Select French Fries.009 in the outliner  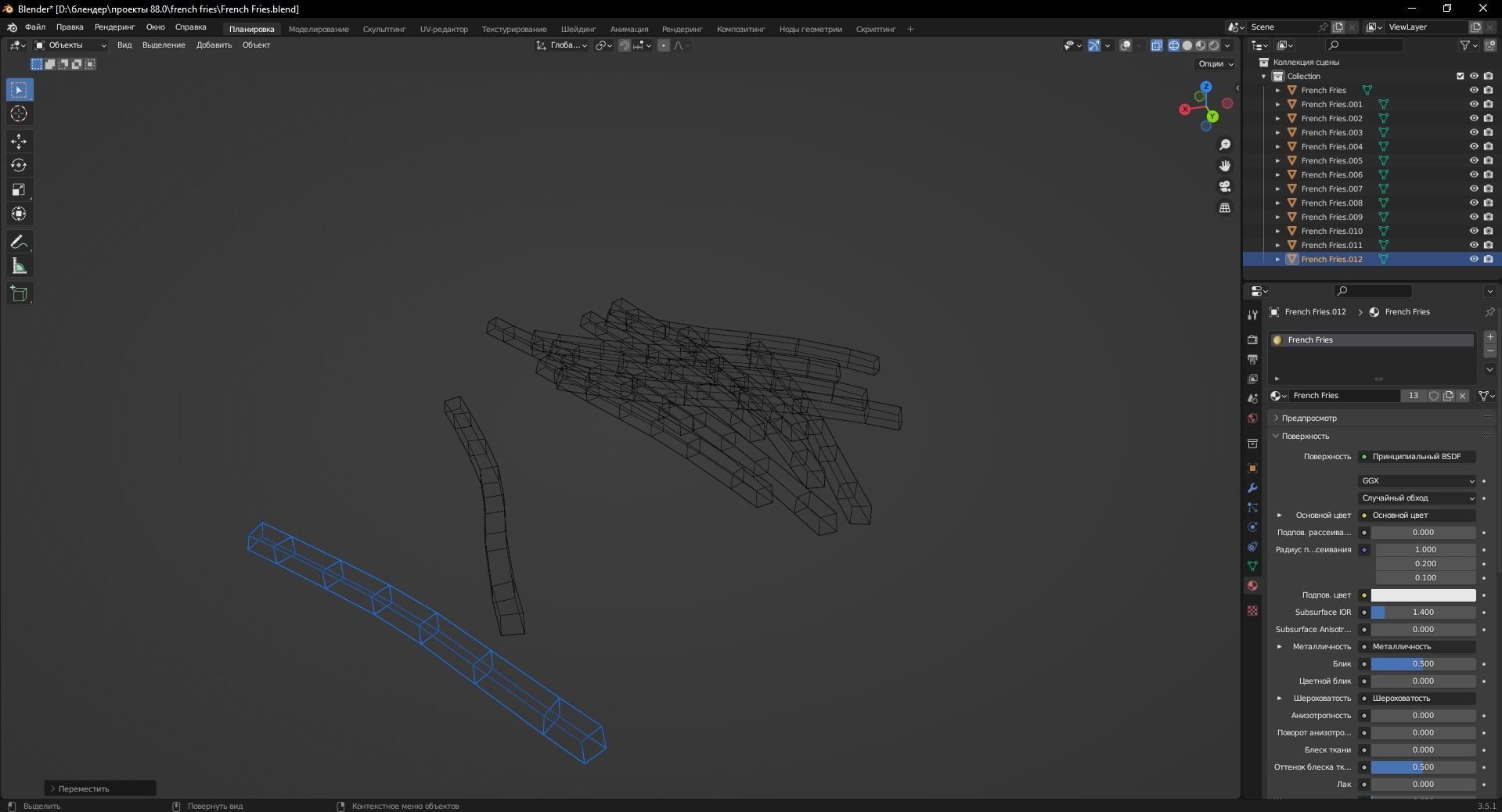(1331, 217)
